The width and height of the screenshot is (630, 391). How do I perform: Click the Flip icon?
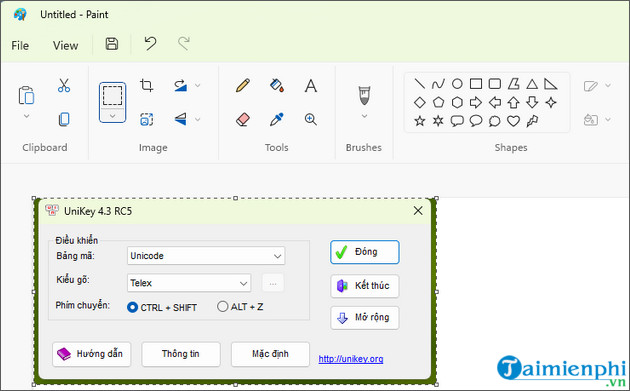(x=180, y=119)
